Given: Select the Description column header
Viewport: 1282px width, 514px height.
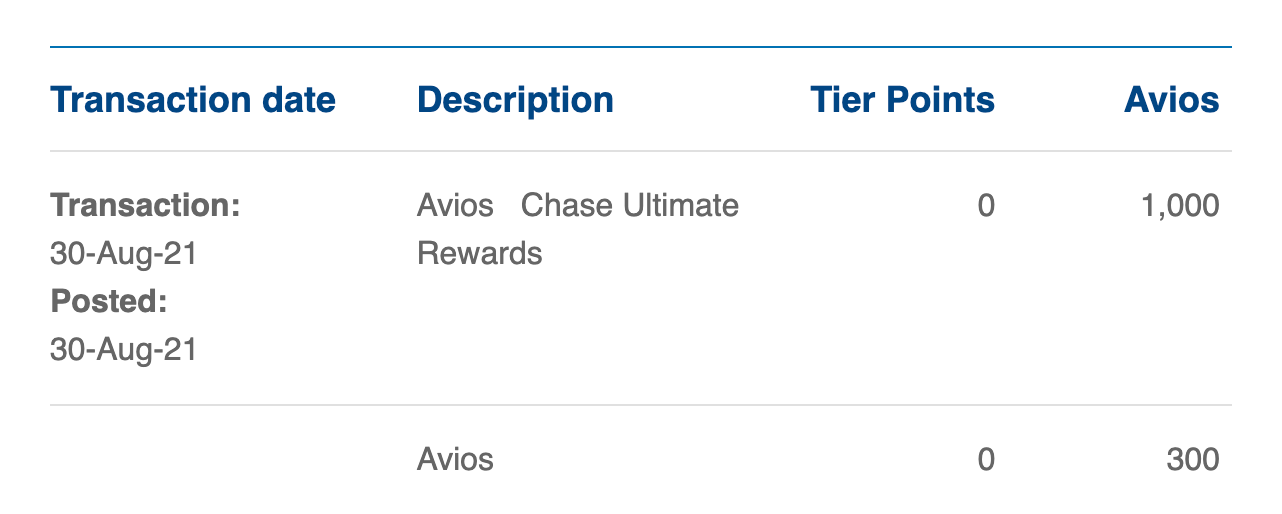Looking at the screenshot, I should tap(515, 100).
